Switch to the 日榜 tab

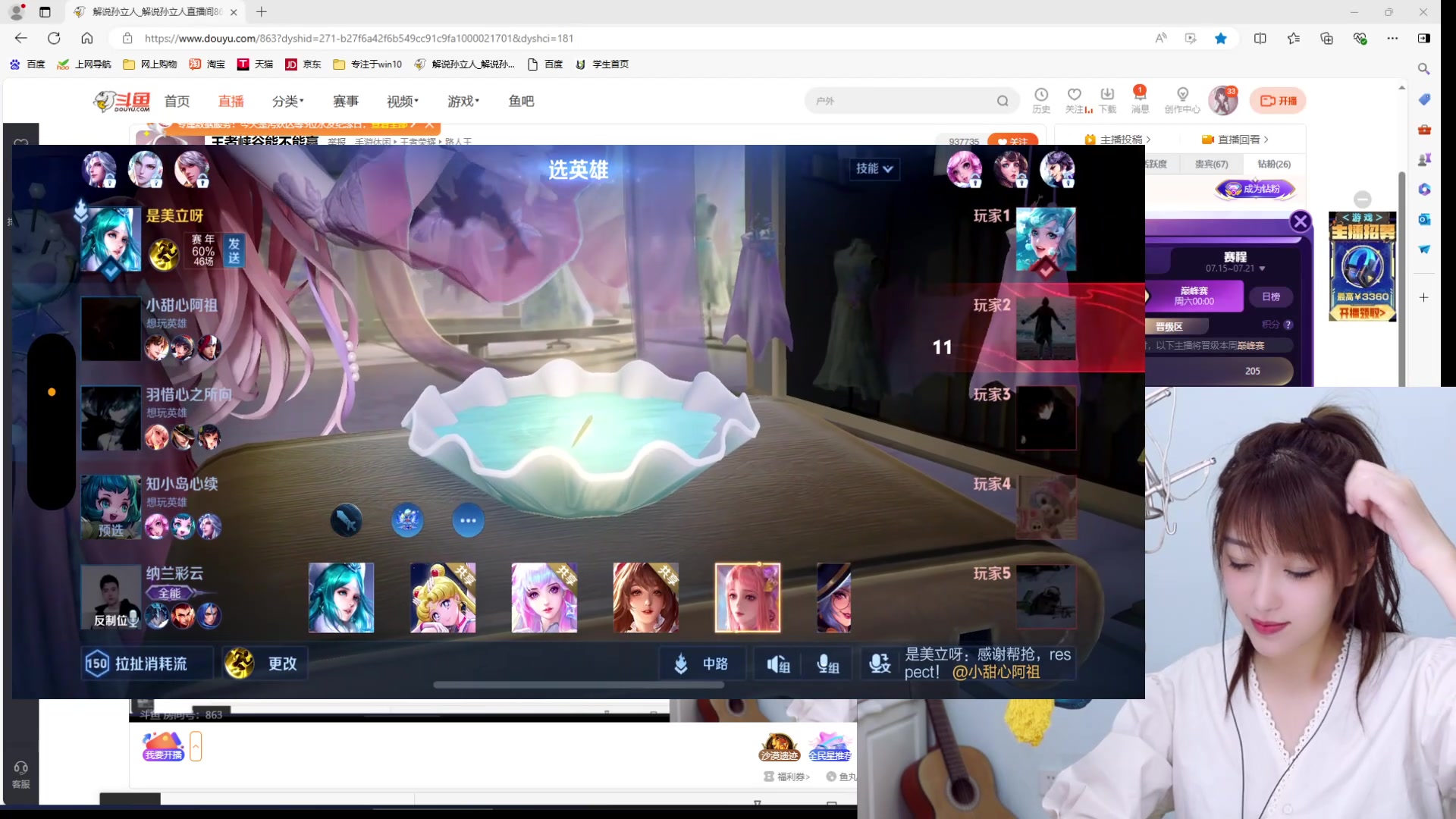tap(1271, 297)
